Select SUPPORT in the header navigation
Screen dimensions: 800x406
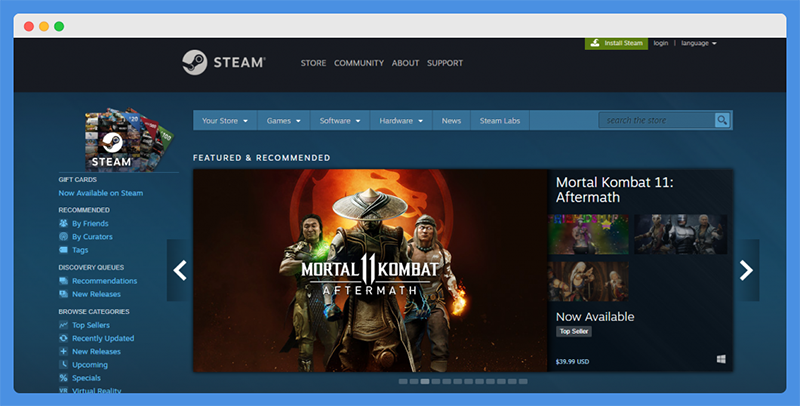445,63
